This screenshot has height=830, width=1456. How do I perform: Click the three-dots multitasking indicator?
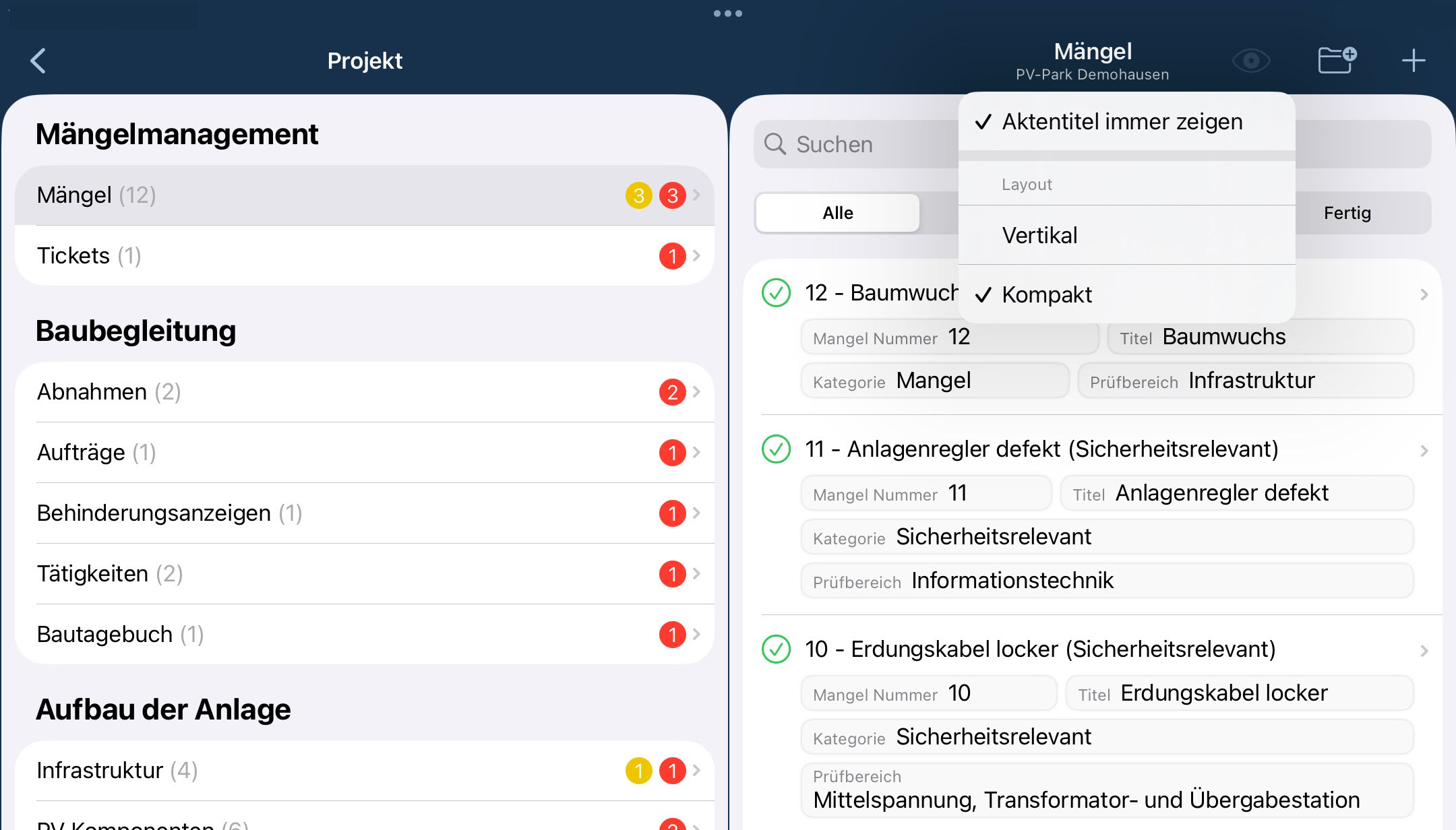tap(727, 13)
